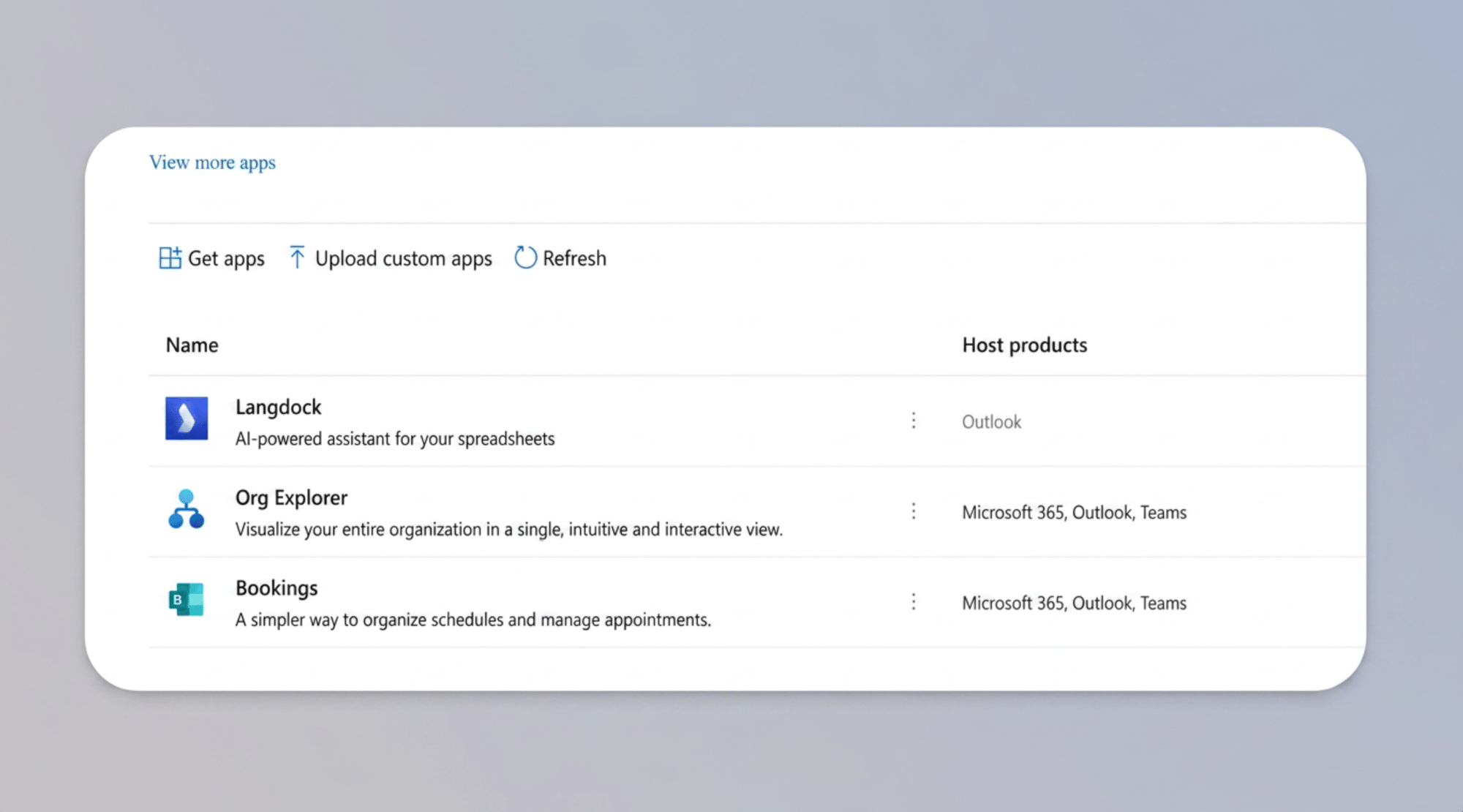Click the 'AI-powered assistant for your spreadsheets' description

(395, 439)
